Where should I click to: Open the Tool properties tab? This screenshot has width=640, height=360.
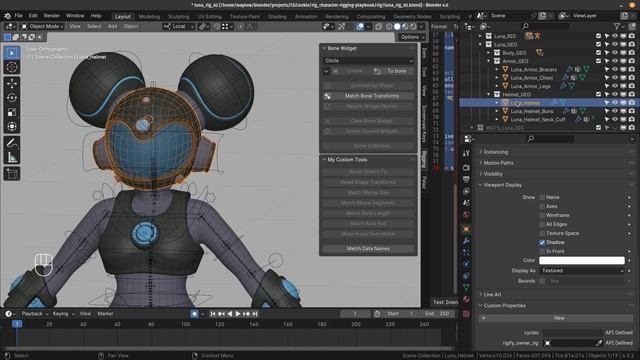[x=466, y=153]
